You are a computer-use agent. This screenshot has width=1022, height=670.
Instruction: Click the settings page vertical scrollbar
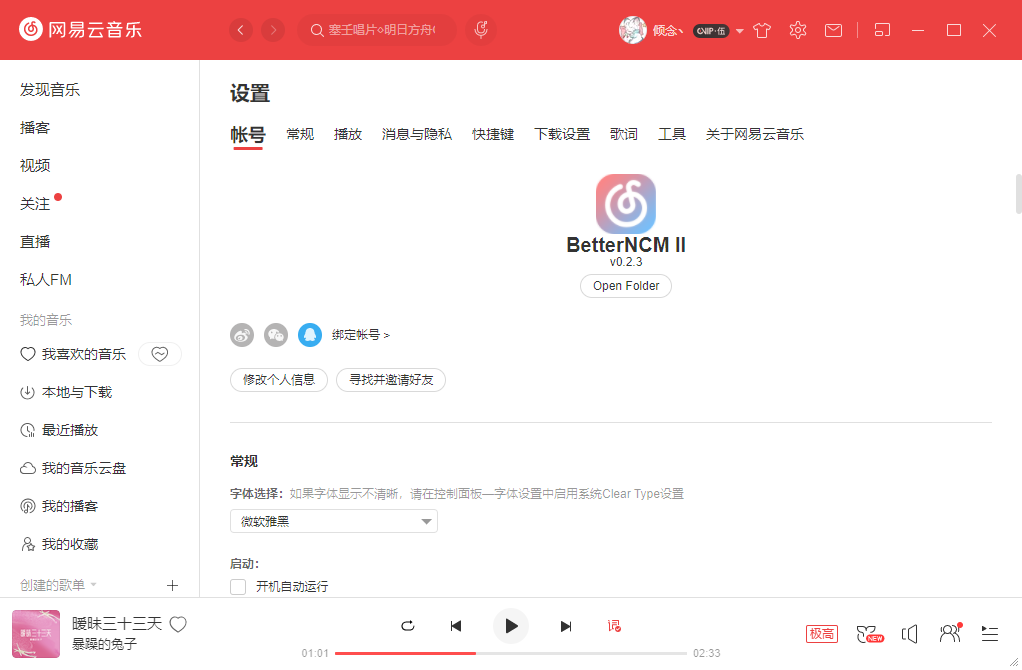pyautogui.click(x=1018, y=194)
